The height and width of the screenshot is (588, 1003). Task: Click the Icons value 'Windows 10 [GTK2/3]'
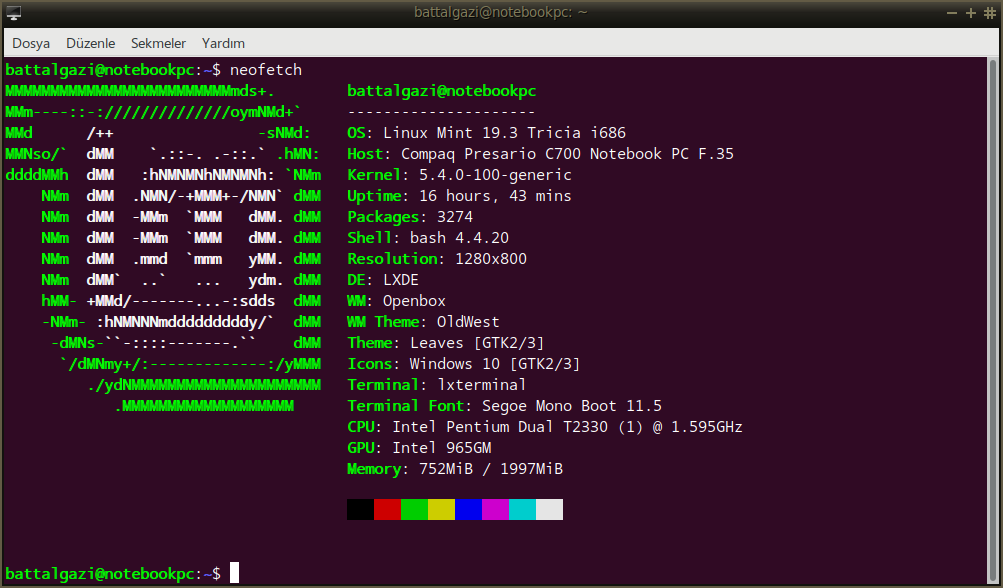[x=494, y=363]
